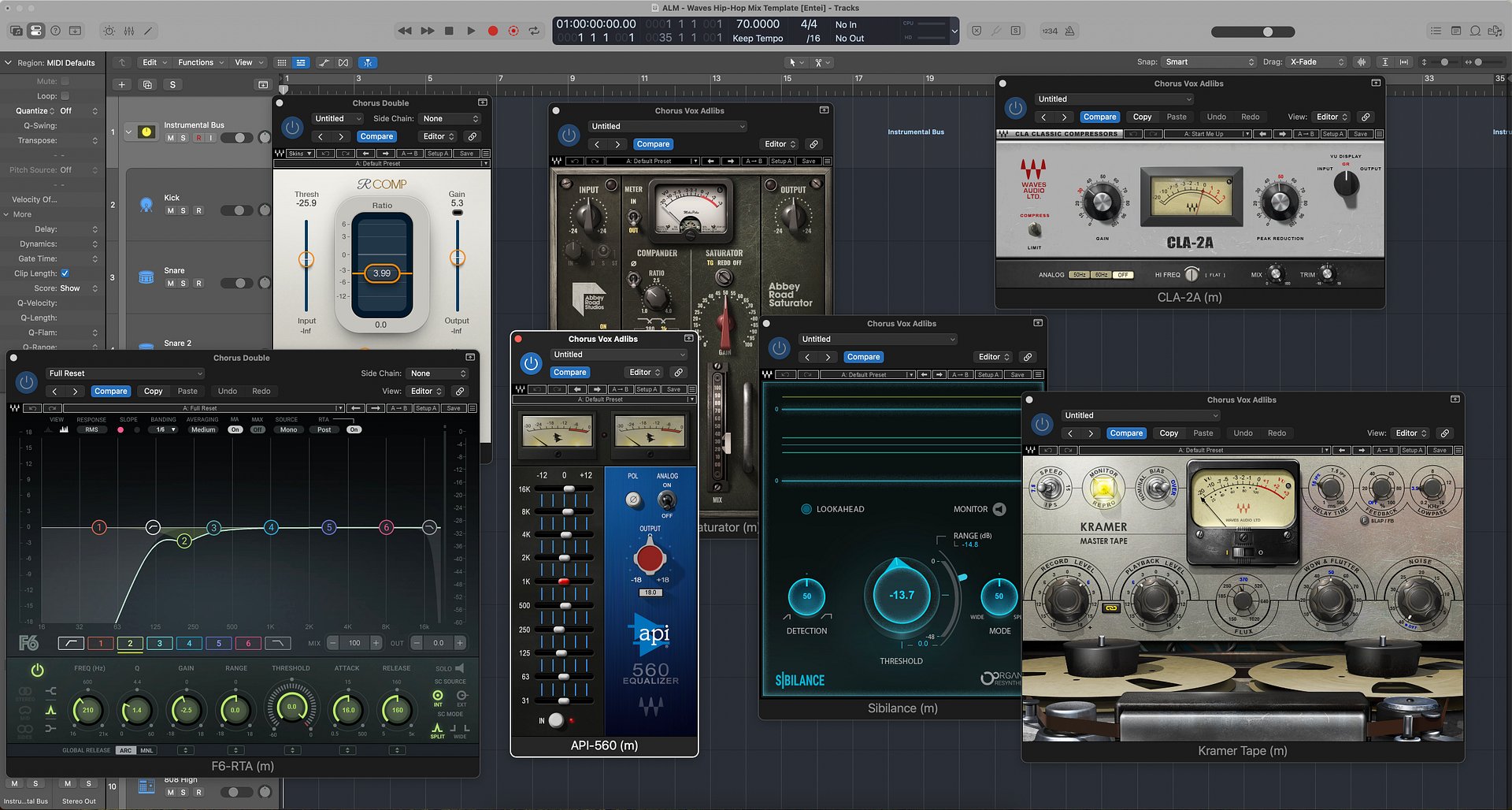The width and height of the screenshot is (1512, 810).
Task: Toggle power on CLA-2A plugin
Action: click(1015, 108)
